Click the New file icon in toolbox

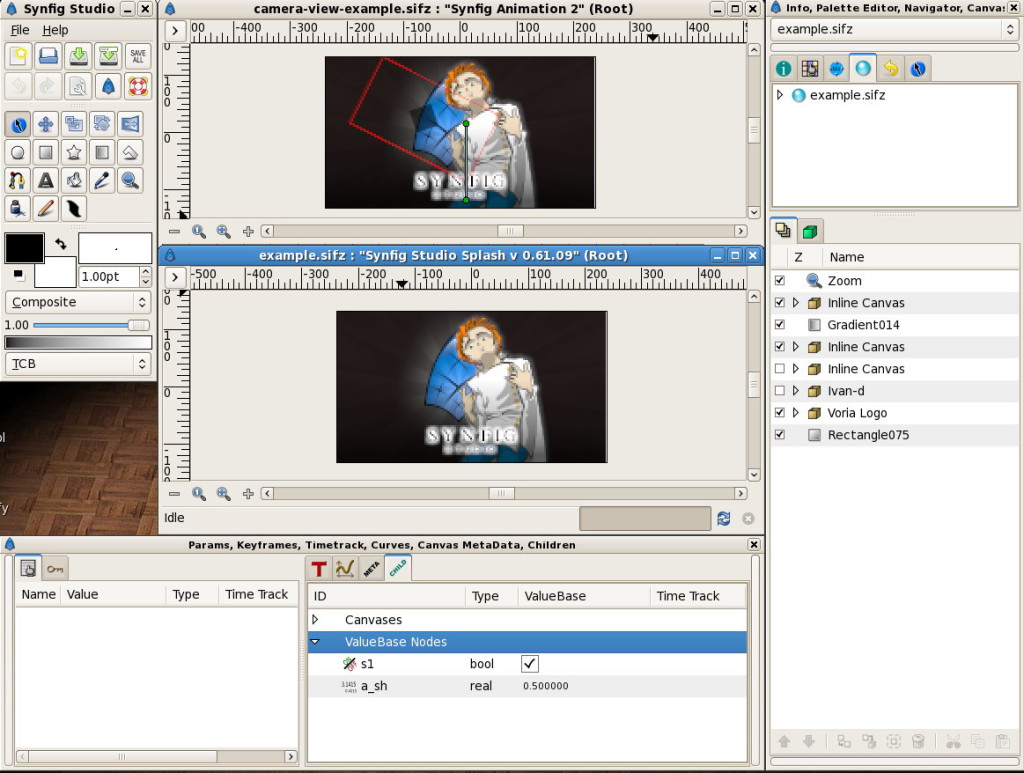[18, 56]
